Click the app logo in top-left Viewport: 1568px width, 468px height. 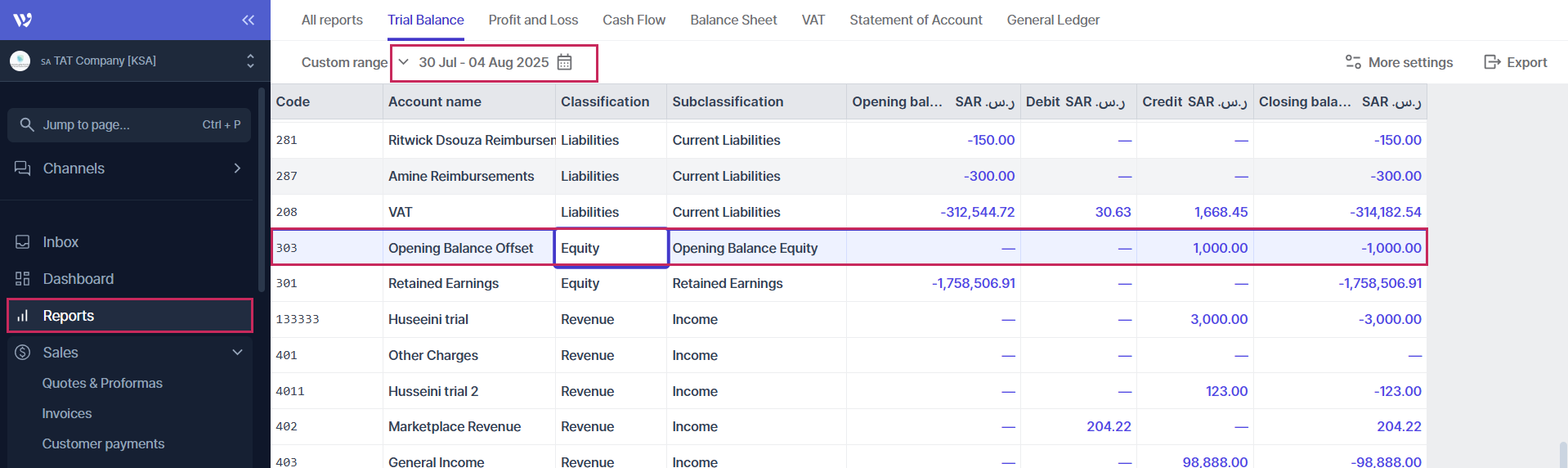tap(23, 20)
